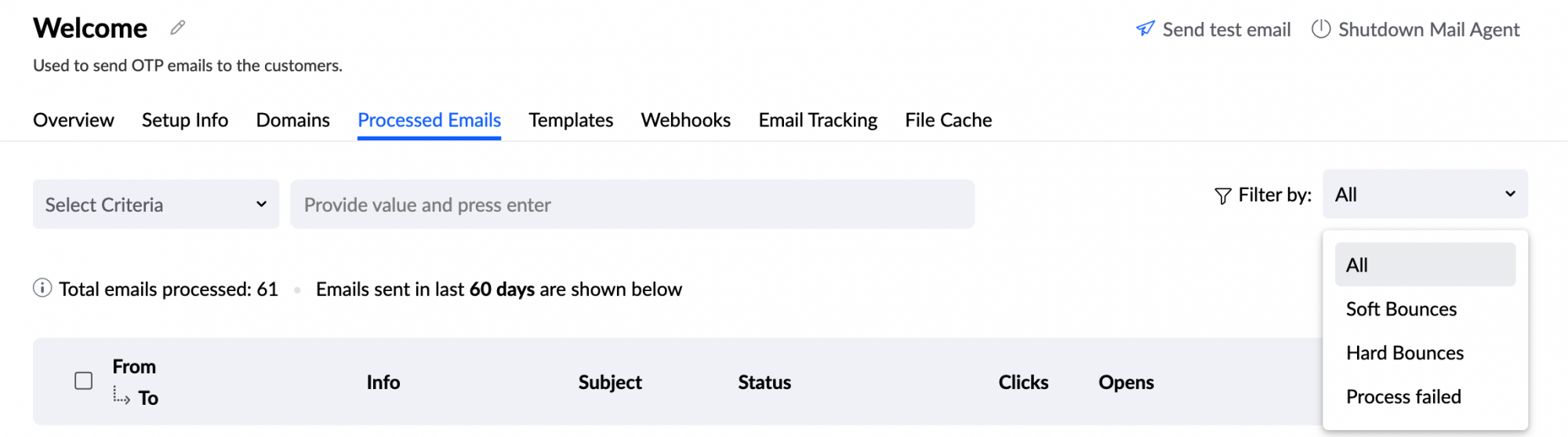The image size is (1568, 437).
Task: Click the Provide value search field
Action: (x=633, y=205)
